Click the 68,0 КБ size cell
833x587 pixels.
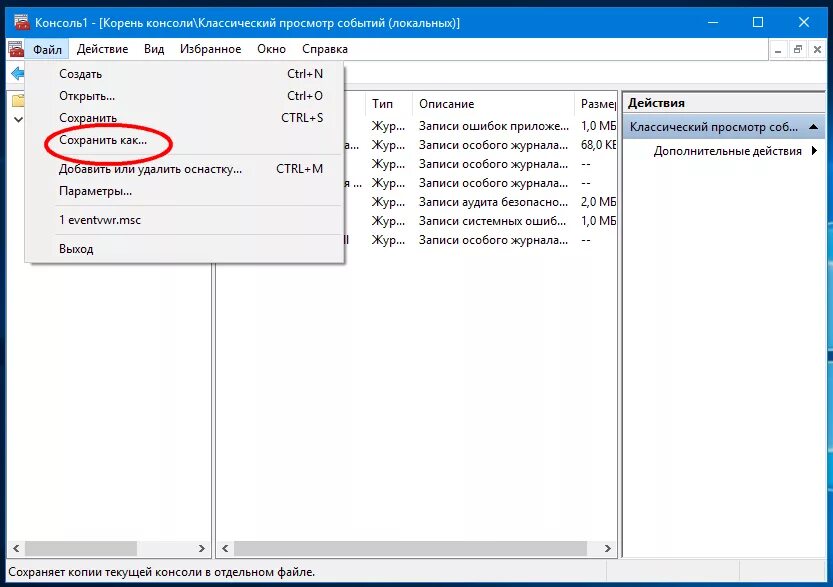(598, 145)
